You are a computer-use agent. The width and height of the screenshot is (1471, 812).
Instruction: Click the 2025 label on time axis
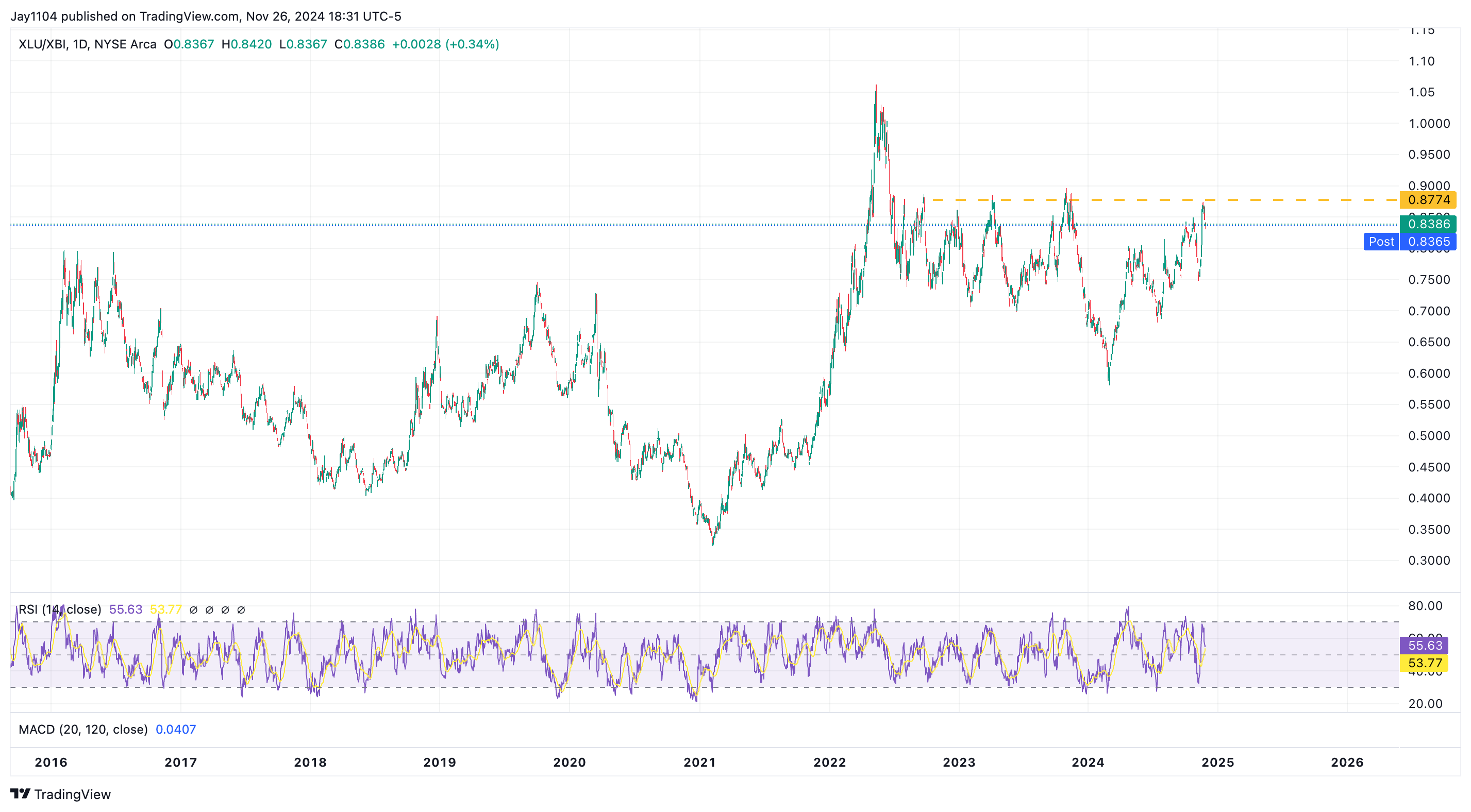pos(1217,763)
